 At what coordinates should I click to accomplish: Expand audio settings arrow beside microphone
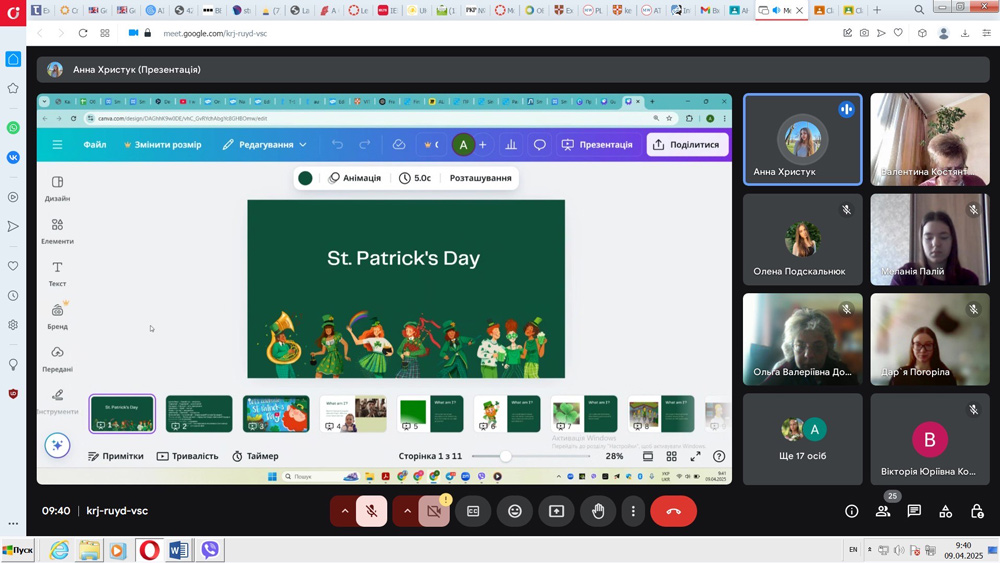coord(345,511)
